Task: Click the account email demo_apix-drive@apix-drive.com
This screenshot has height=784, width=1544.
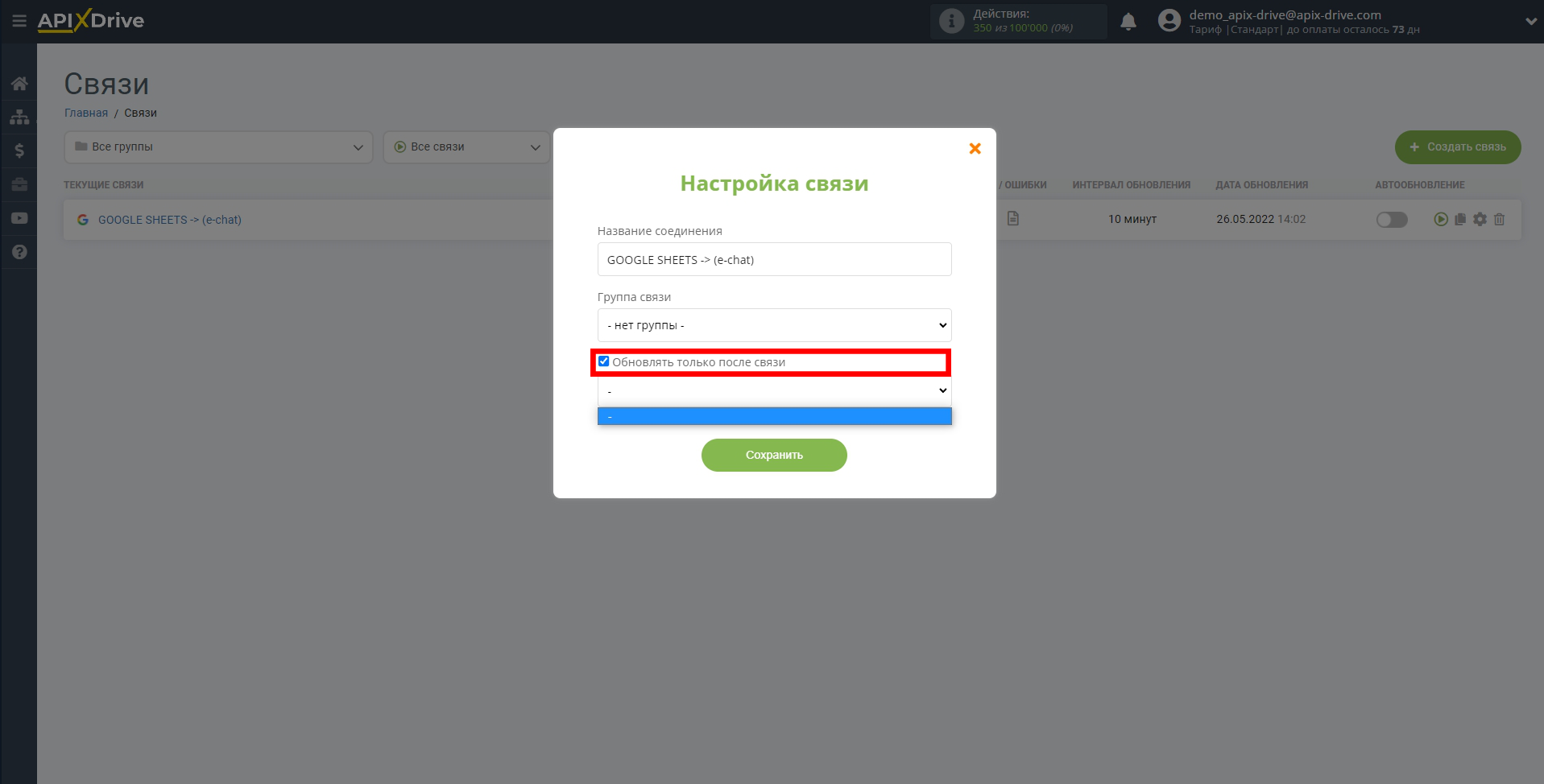Action: pos(1285,14)
